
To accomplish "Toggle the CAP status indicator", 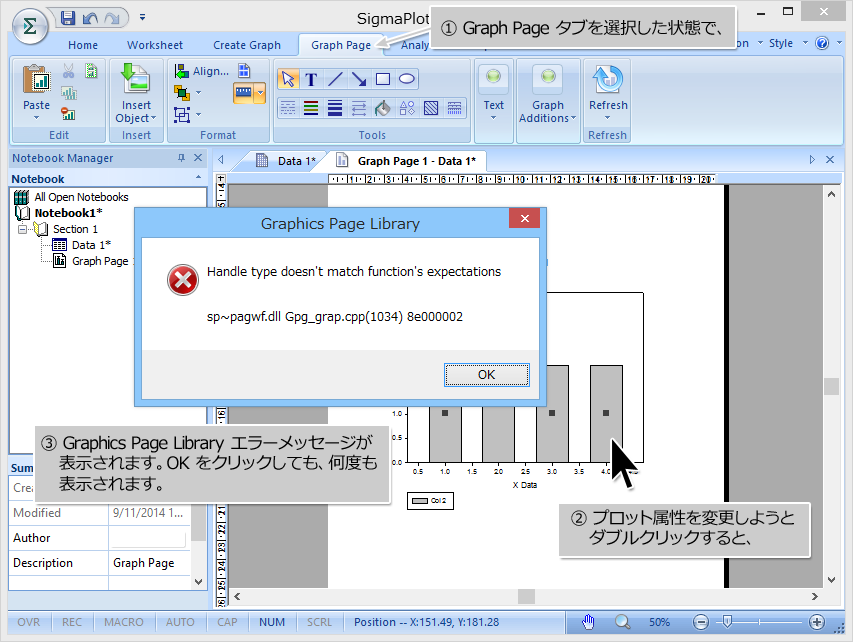I will [227, 622].
